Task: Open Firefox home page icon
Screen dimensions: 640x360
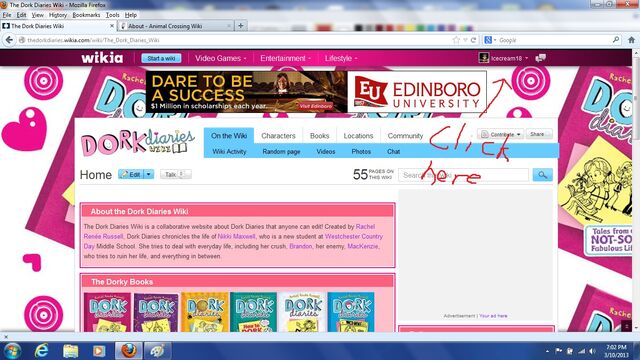Action: (631, 40)
